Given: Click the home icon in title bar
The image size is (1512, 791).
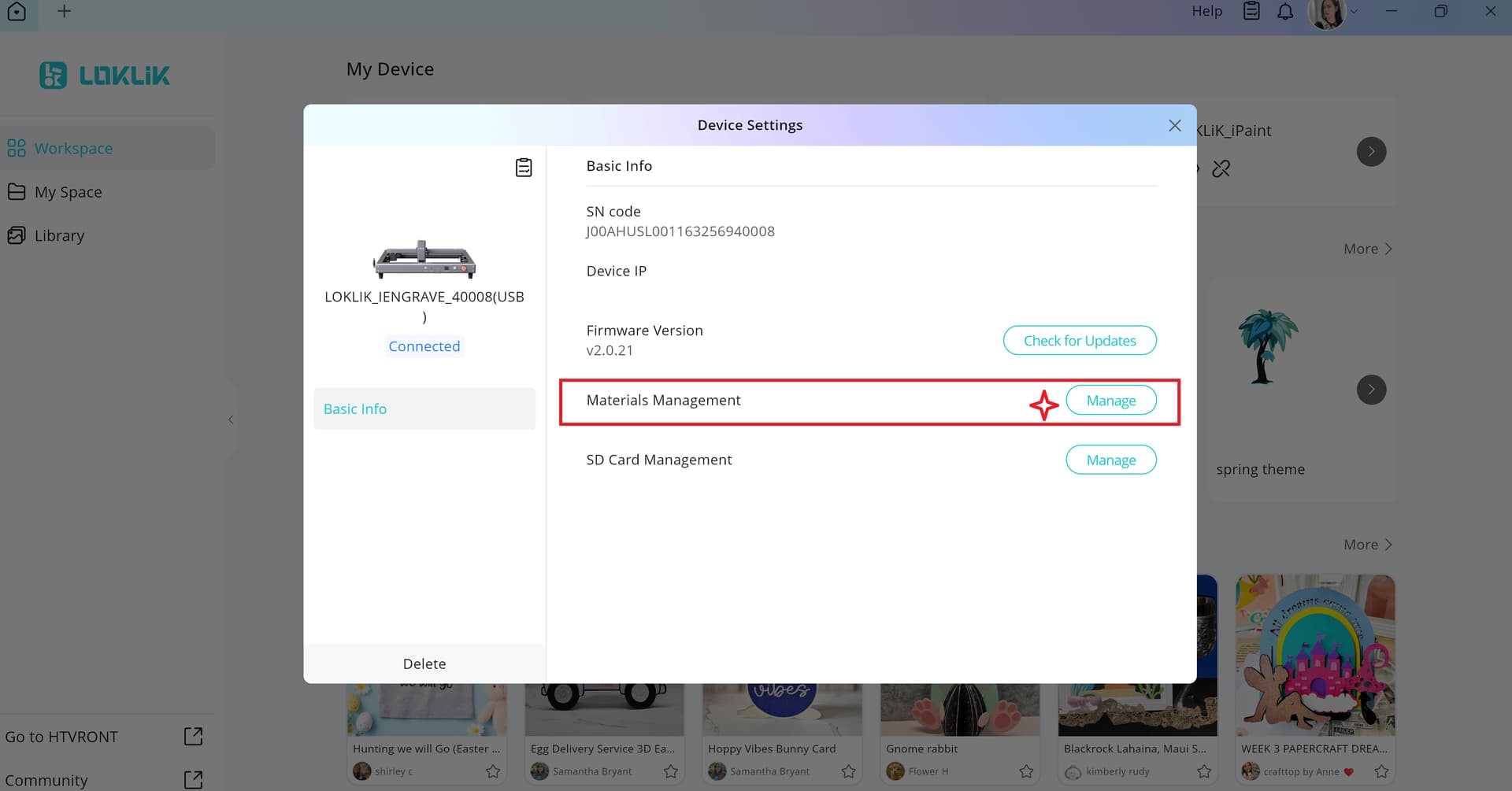Looking at the screenshot, I should point(17,12).
